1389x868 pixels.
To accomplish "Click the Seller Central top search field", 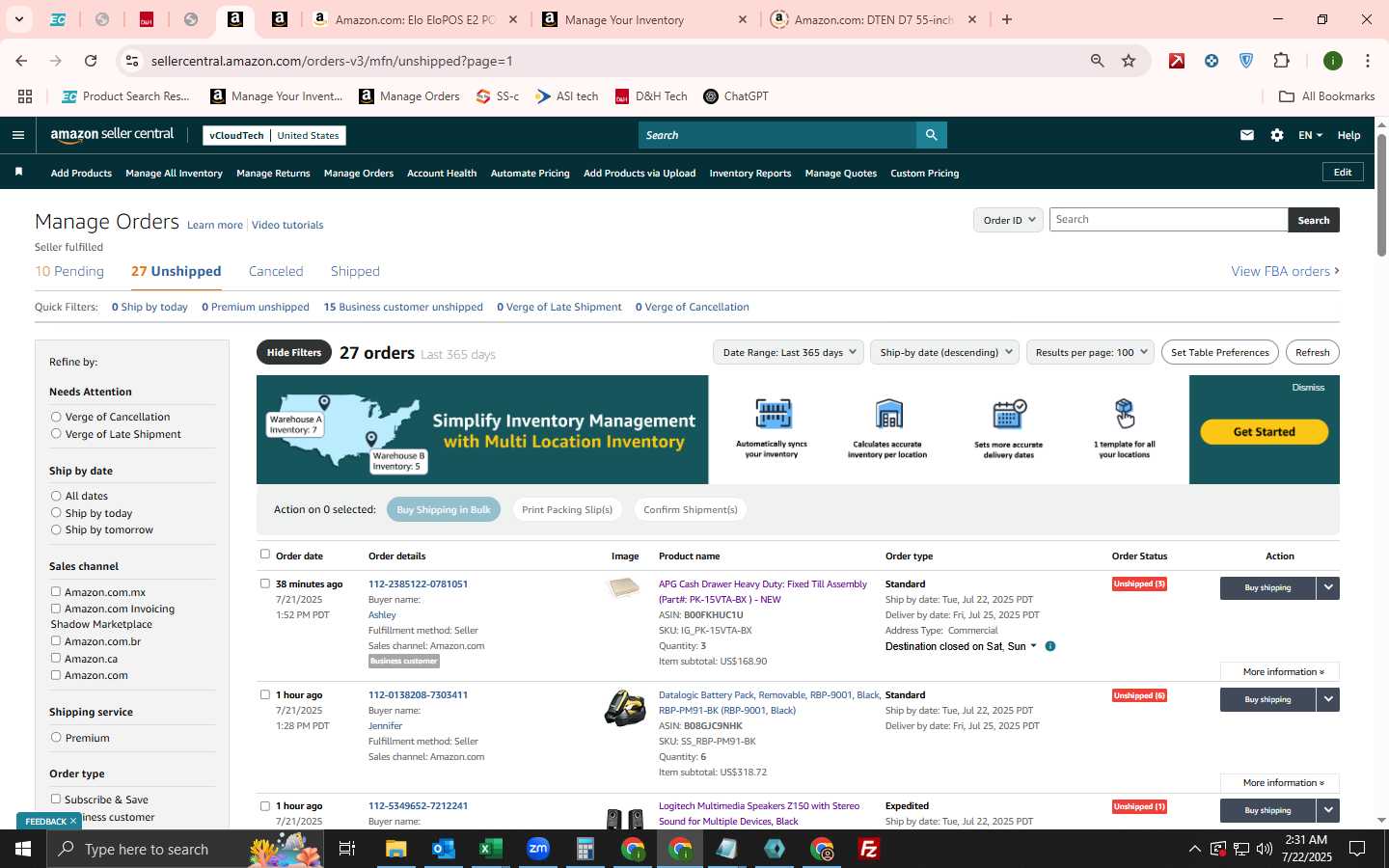I will [x=776, y=135].
